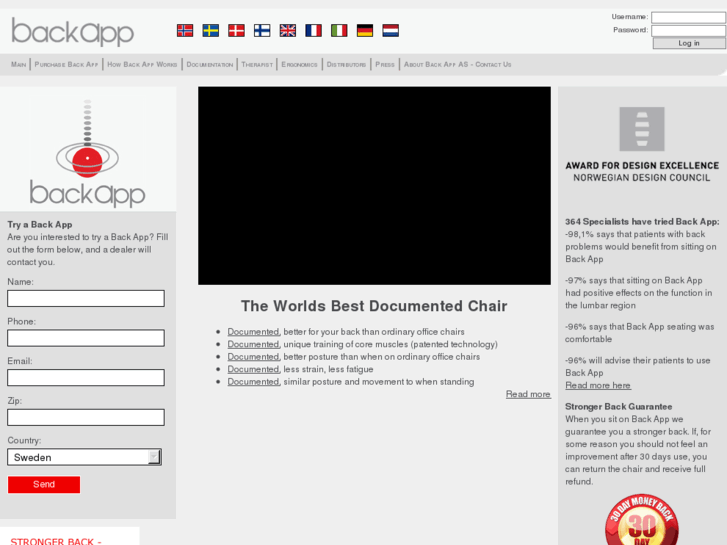The height and width of the screenshot is (545, 727).
Task: Click 364 Specialists have tried Back App text
Action: coord(642,222)
